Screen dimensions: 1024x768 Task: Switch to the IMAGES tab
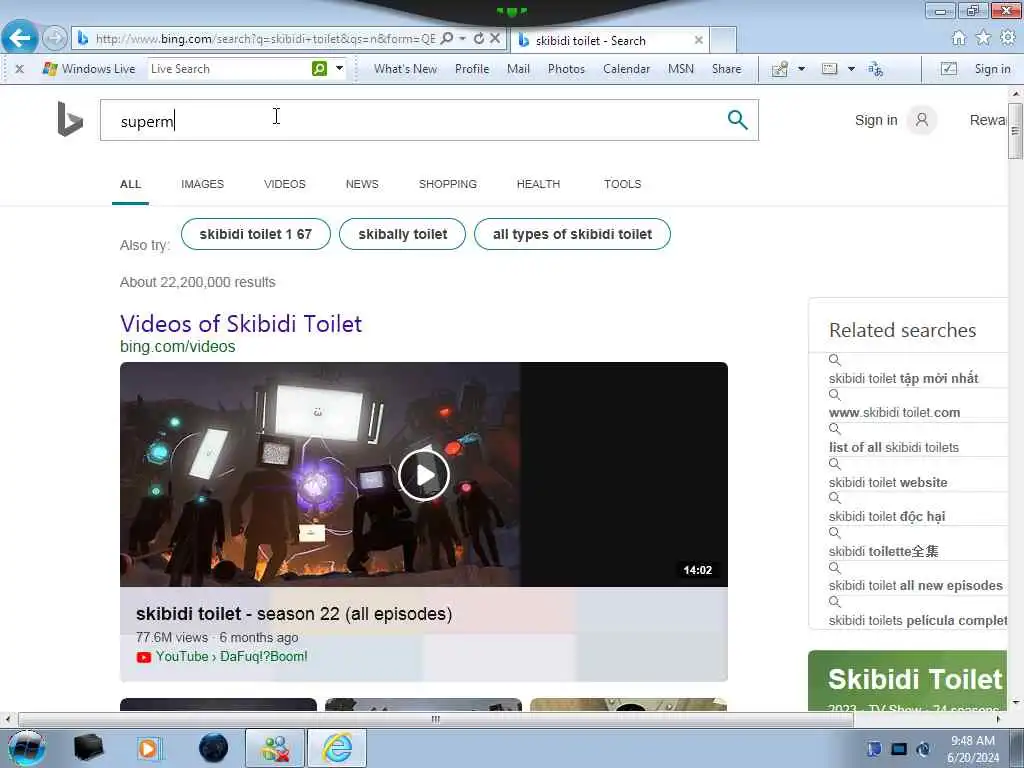coord(202,184)
